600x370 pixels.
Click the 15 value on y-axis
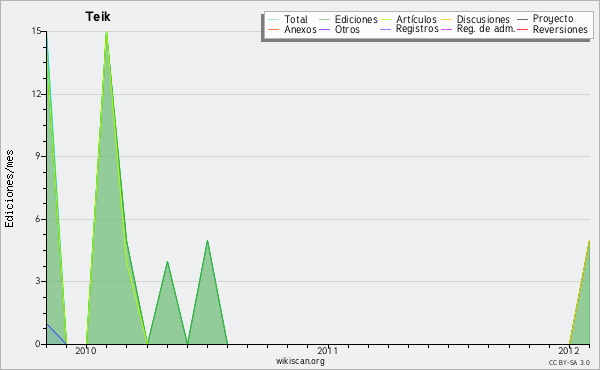pos(36,31)
